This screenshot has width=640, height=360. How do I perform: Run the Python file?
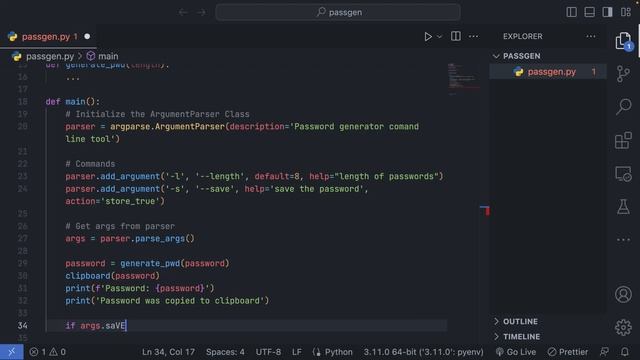coord(427,37)
